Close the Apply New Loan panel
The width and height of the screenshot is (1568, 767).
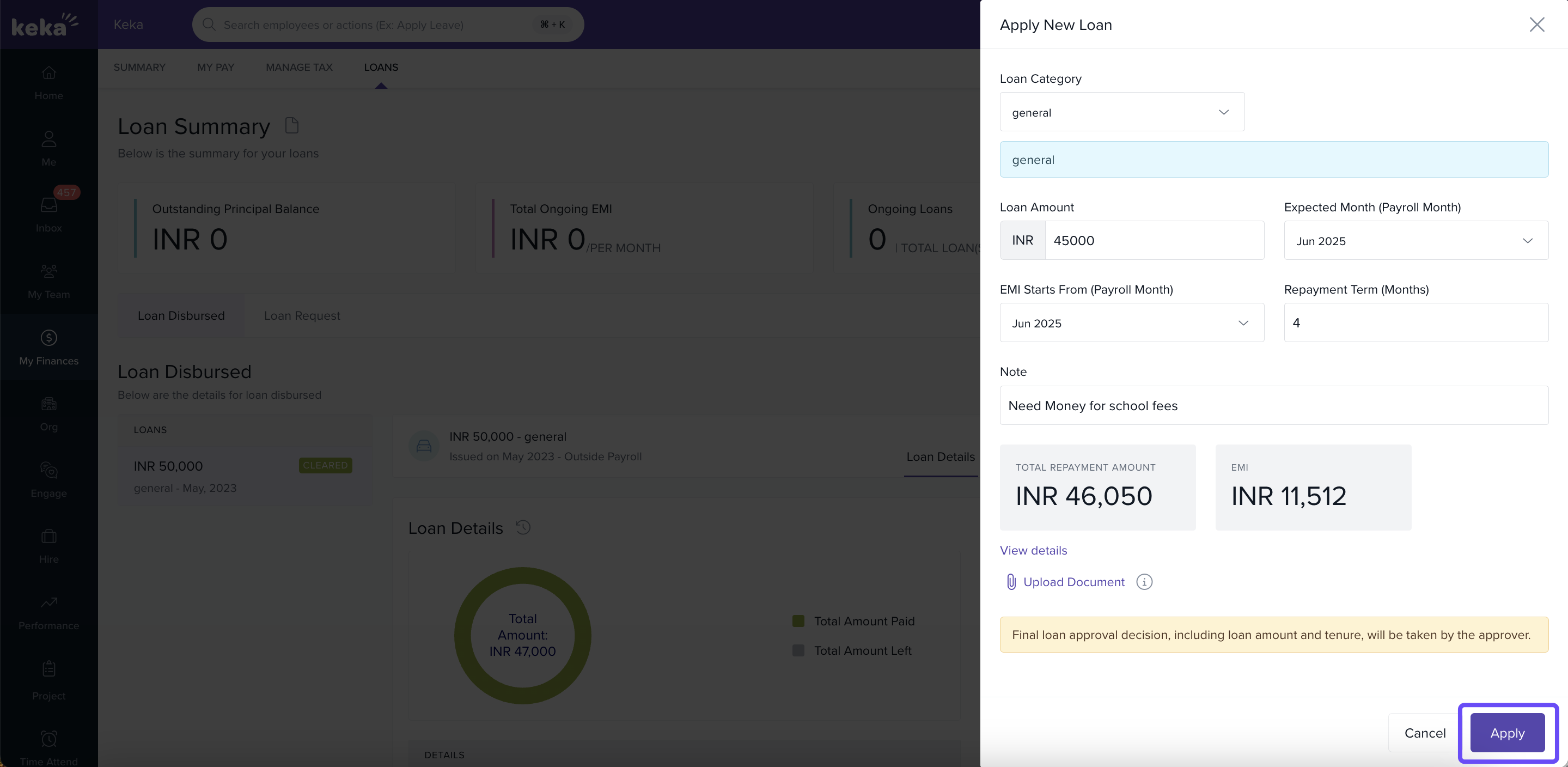[1537, 25]
